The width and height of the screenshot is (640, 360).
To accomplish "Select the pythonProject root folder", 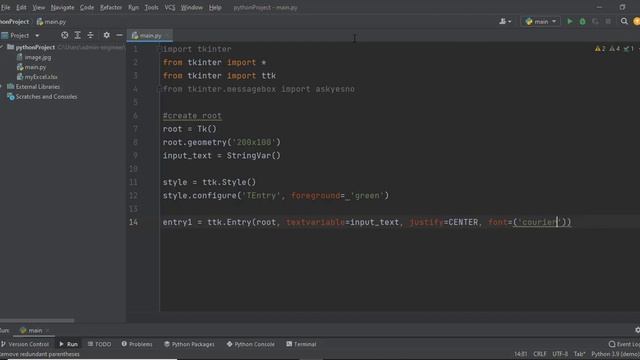I will (x=35, y=47).
